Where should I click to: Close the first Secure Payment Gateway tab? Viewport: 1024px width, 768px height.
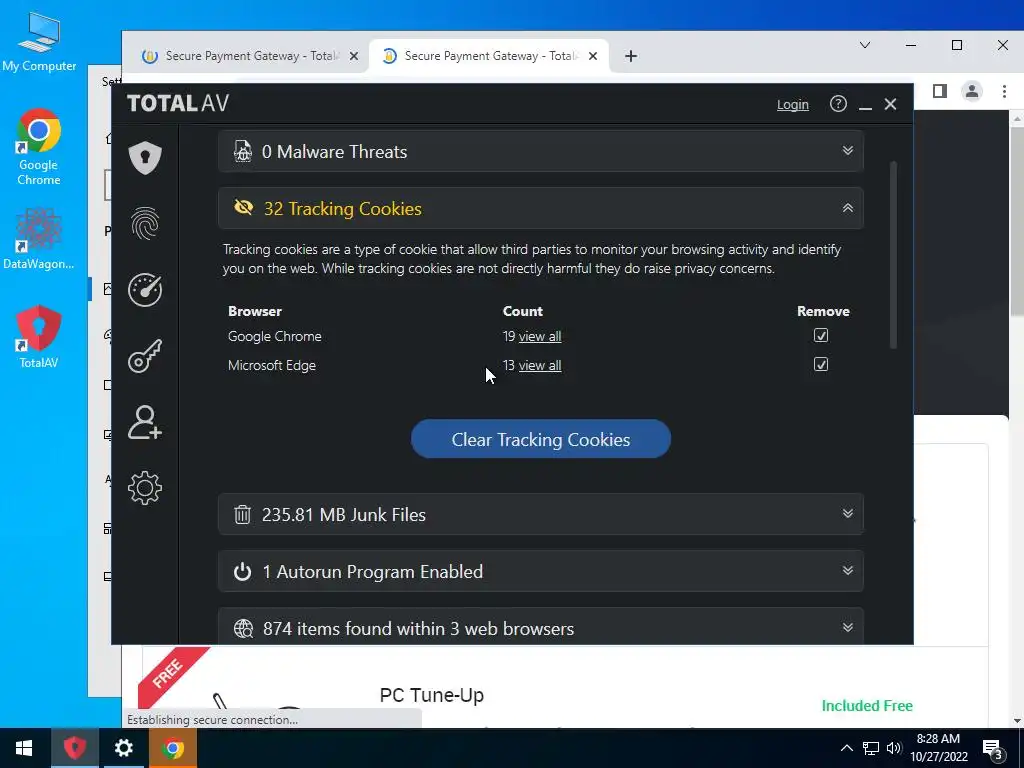coord(353,56)
